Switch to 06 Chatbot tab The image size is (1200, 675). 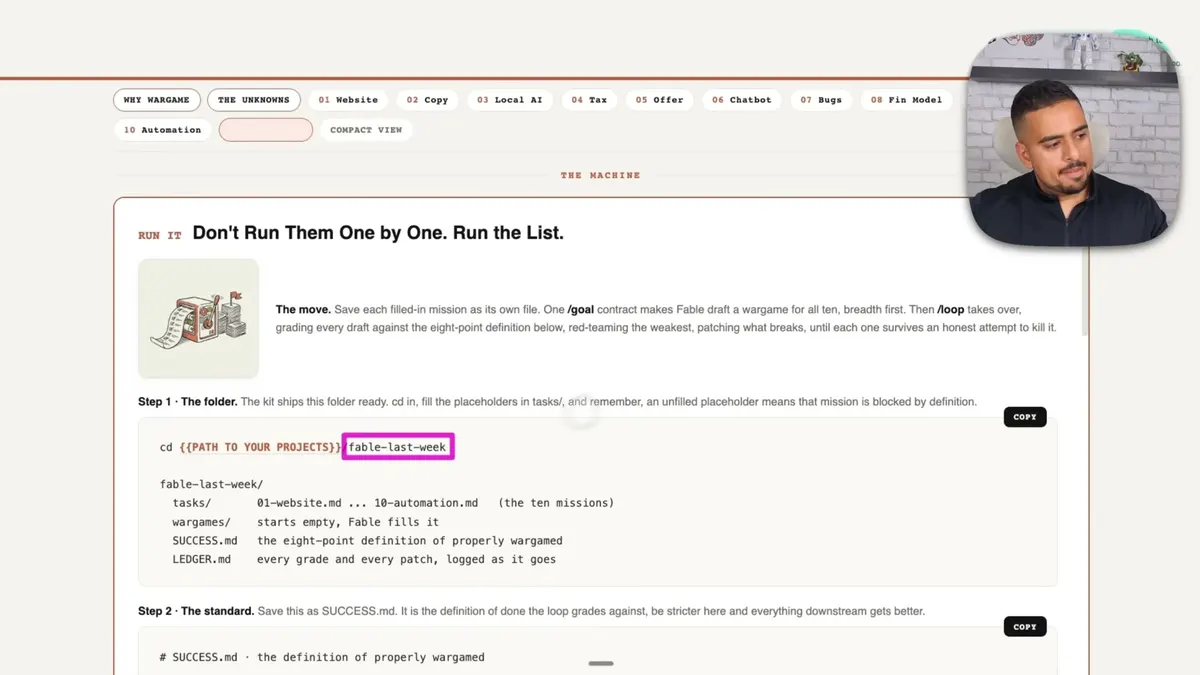pos(741,100)
